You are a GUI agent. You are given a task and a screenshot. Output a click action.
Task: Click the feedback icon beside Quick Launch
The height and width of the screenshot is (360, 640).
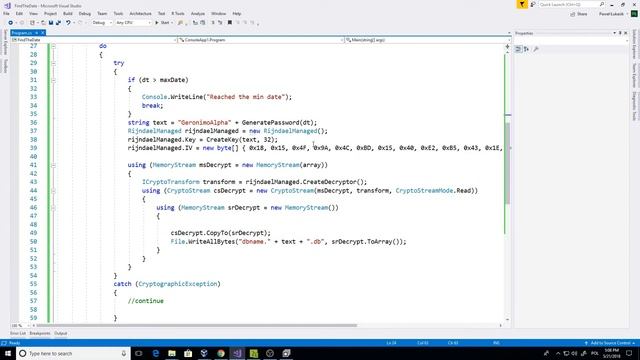pyautogui.click(x=533, y=4)
